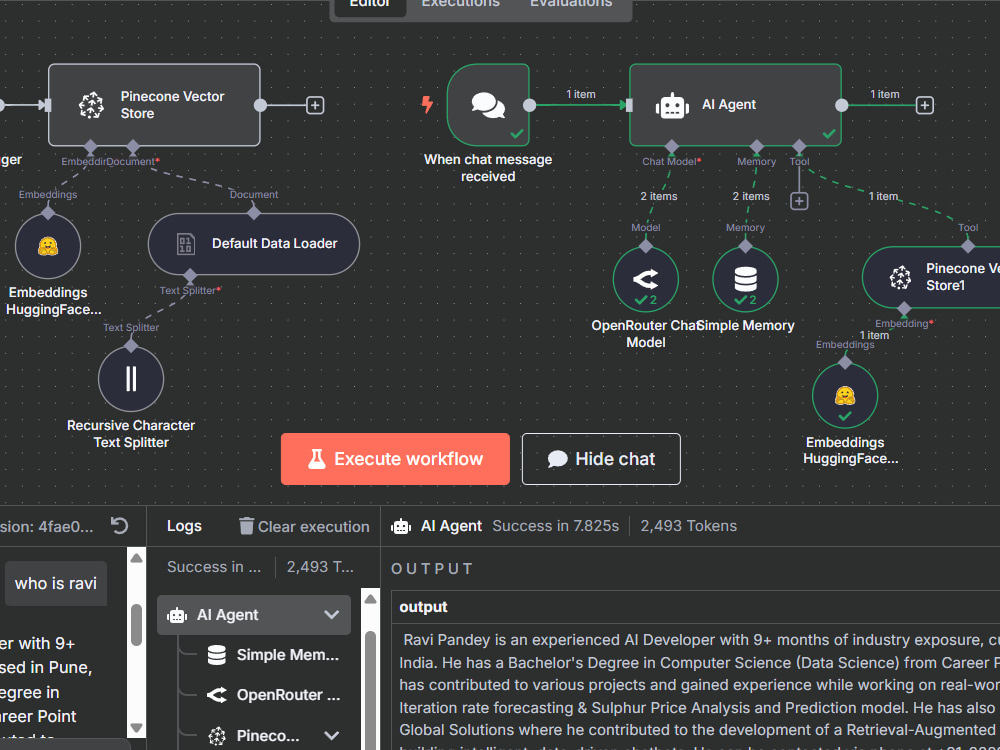1000x750 pixels.
Task: Expand the Pineco... row chevron in logs
Action: pyautogui.click(x=331, y=735)
